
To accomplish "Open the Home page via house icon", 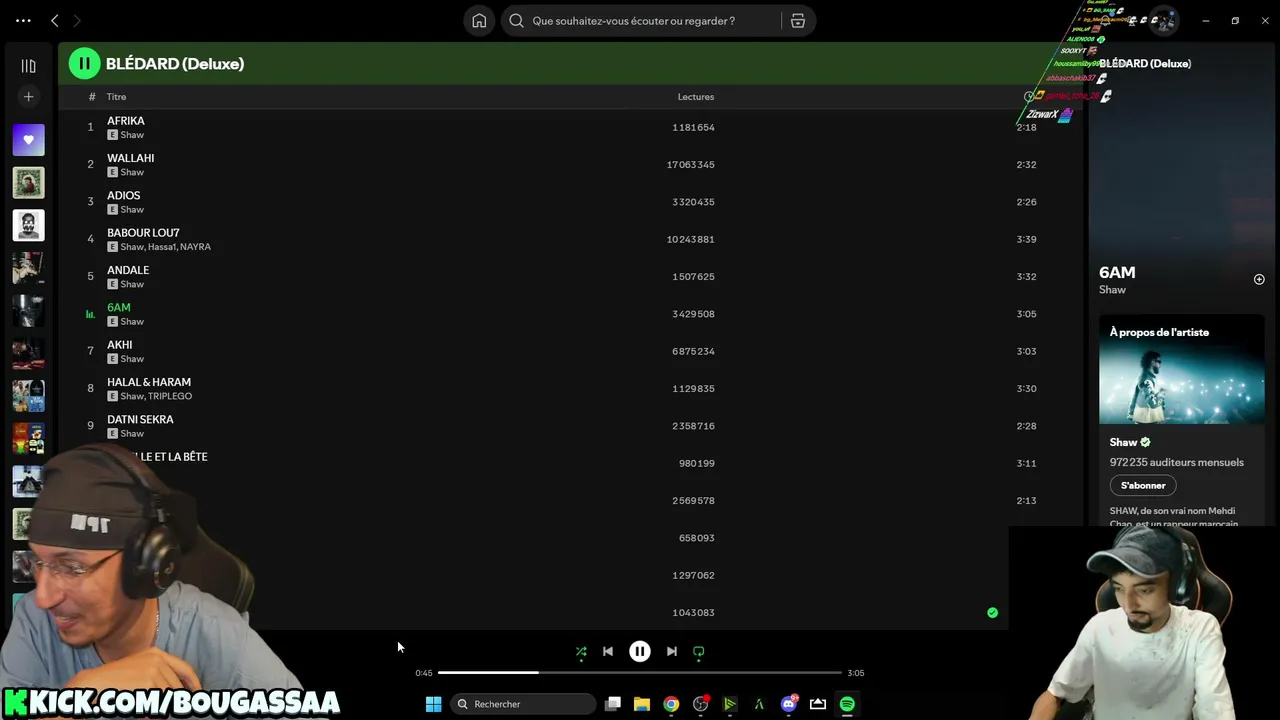I will pos(479,21).
